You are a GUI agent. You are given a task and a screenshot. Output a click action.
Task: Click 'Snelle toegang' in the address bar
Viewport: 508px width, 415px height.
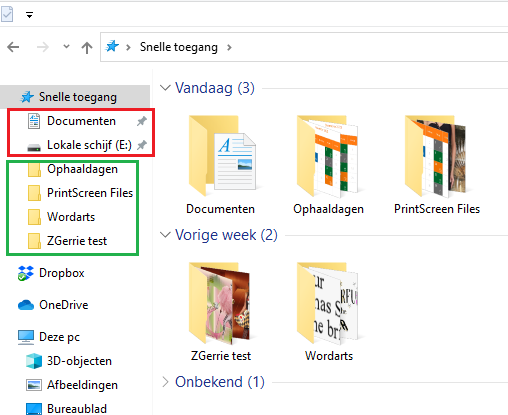tap(179, 47)
